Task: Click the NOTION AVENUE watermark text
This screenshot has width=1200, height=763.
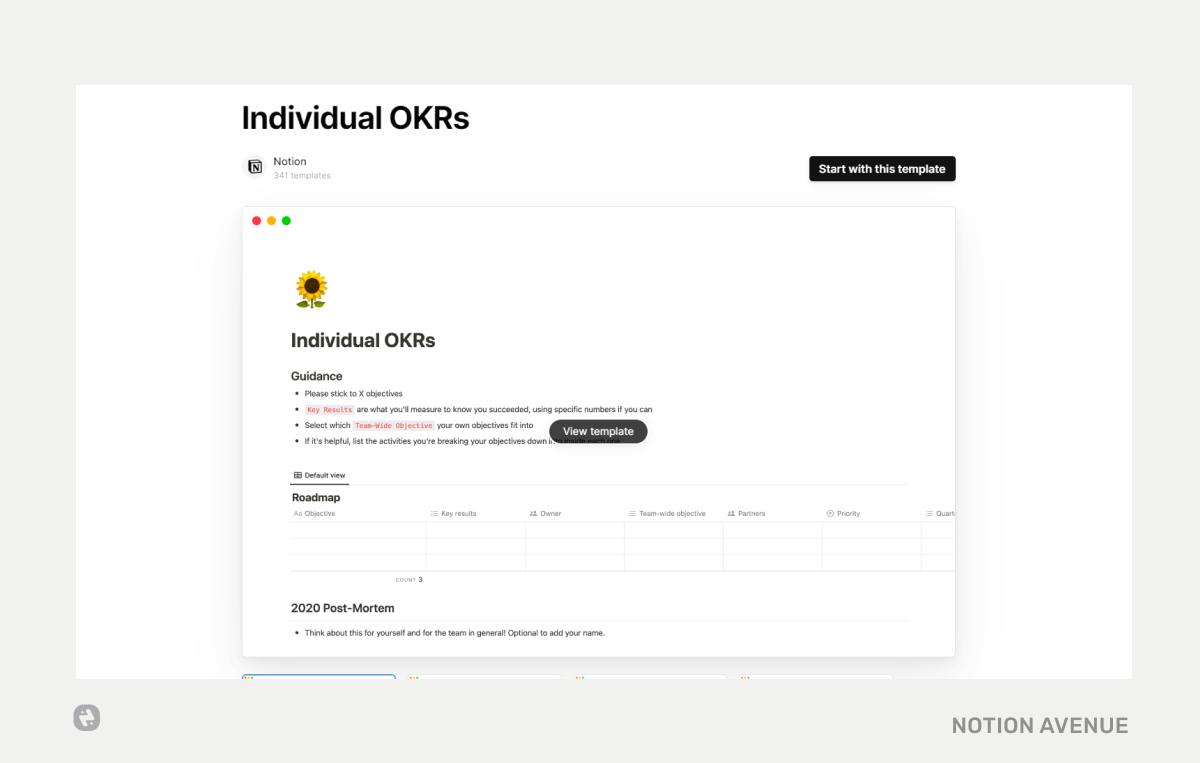Action: (1039, 725)
